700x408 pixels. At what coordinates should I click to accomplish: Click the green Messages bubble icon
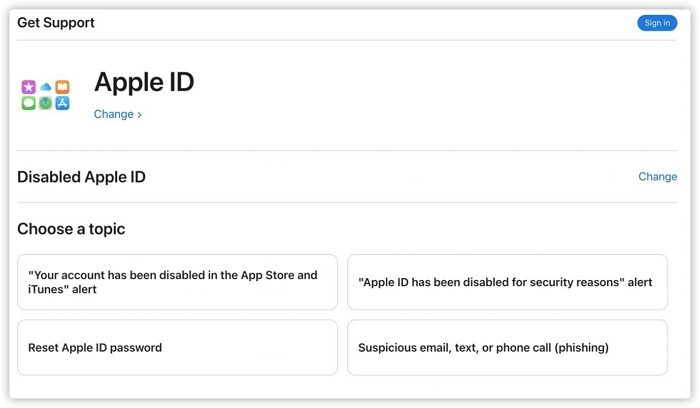pyautogui.click(x=29, y=103)
